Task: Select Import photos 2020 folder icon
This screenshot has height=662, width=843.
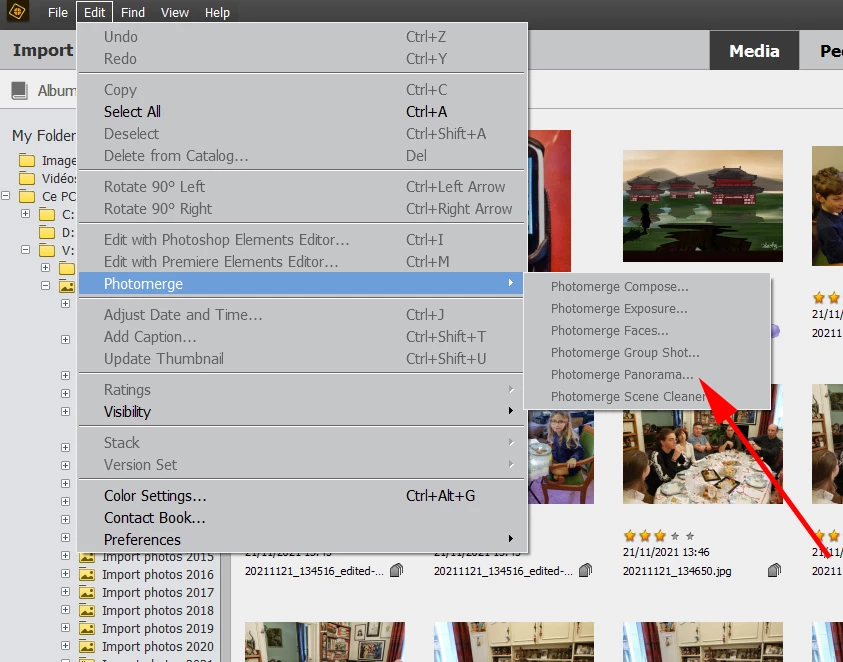Action: coord(87,646)
